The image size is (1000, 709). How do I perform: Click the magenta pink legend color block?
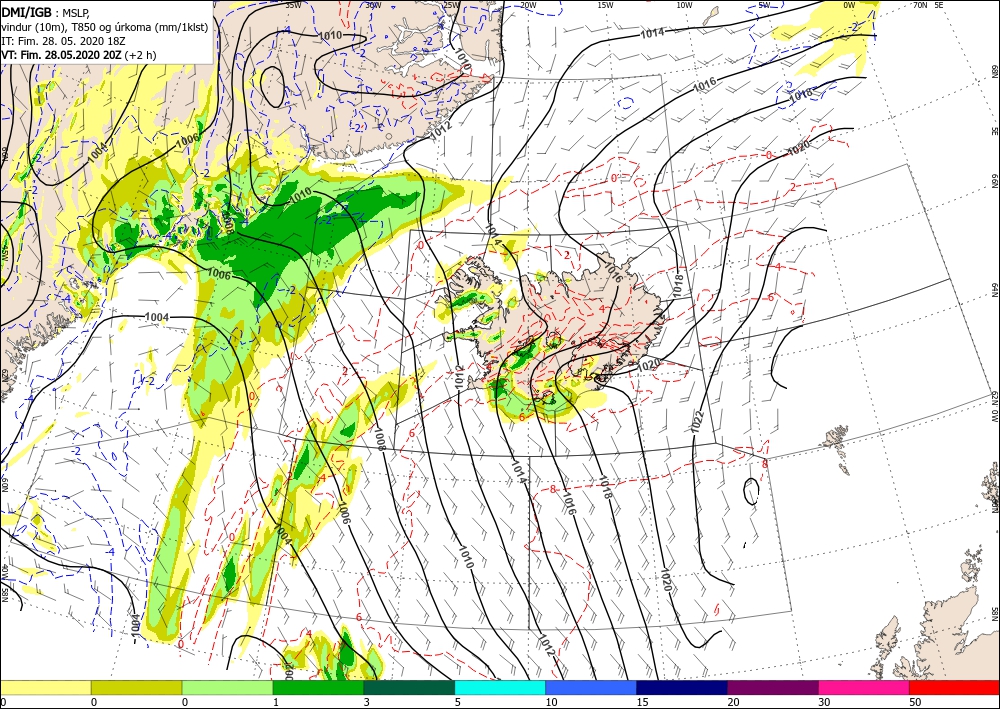click(x=864, y=687)
